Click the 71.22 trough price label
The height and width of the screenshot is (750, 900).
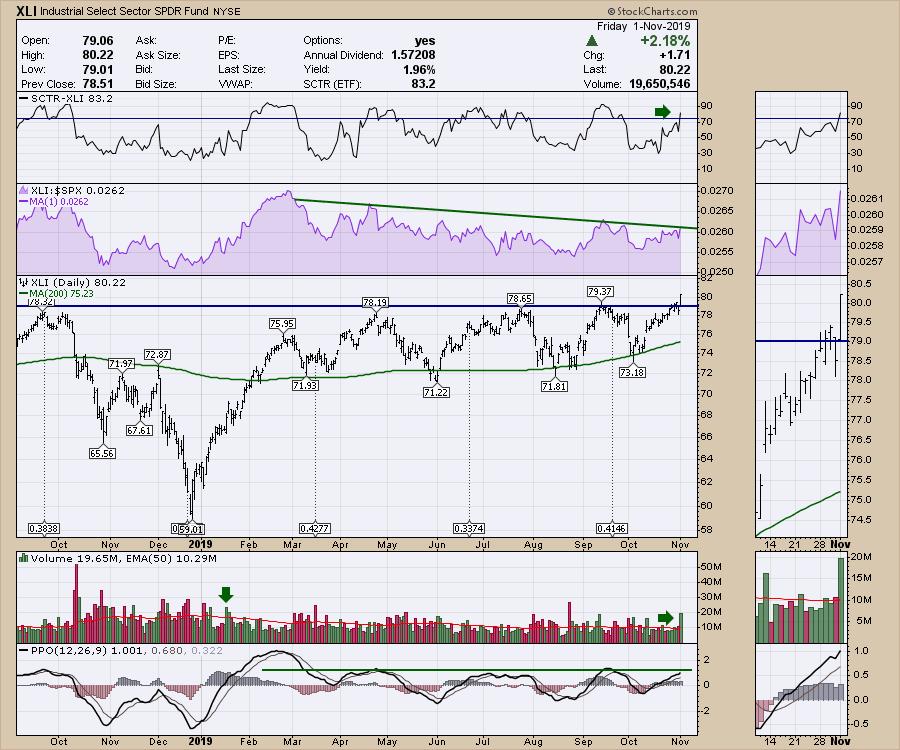(436, 393)
